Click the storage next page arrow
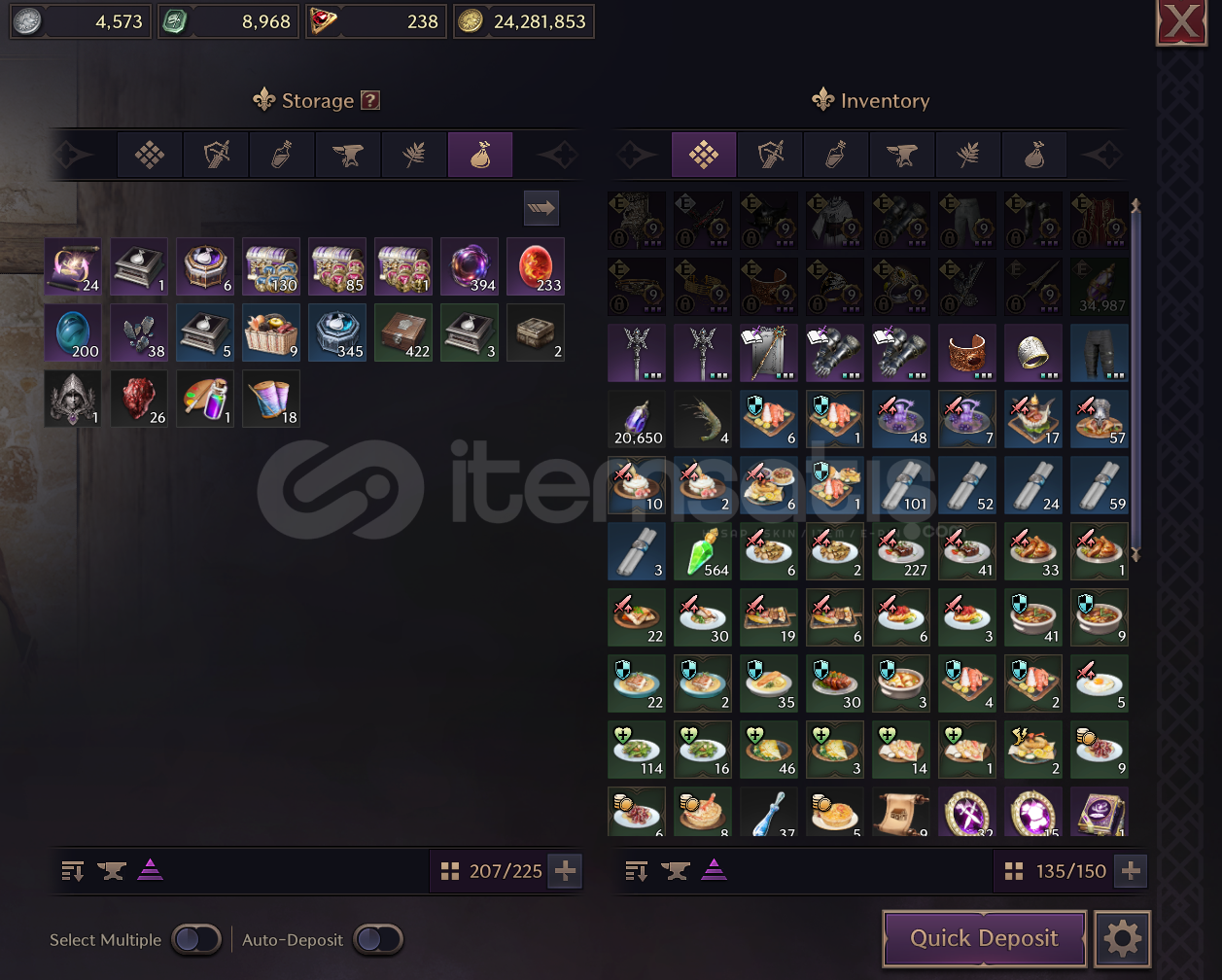 pyautogui.click(x=541, y=207)
